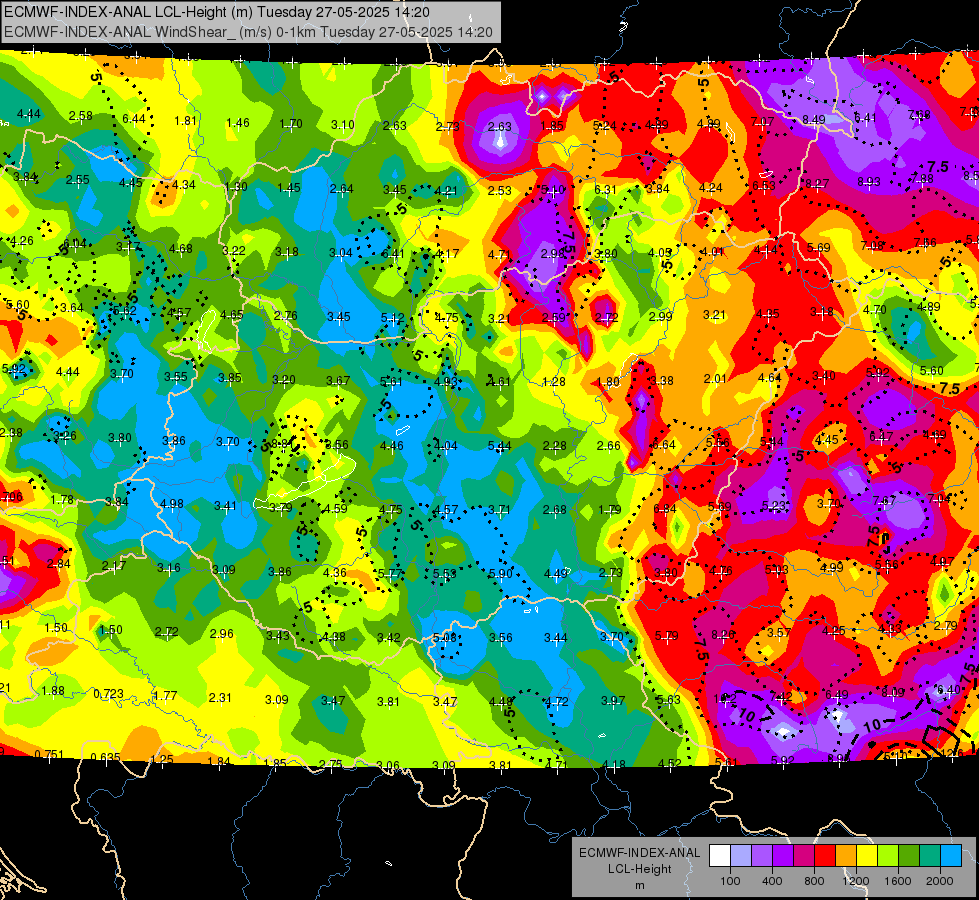
Task: Click wind shear value '5.79'
Action: point(666,636)
